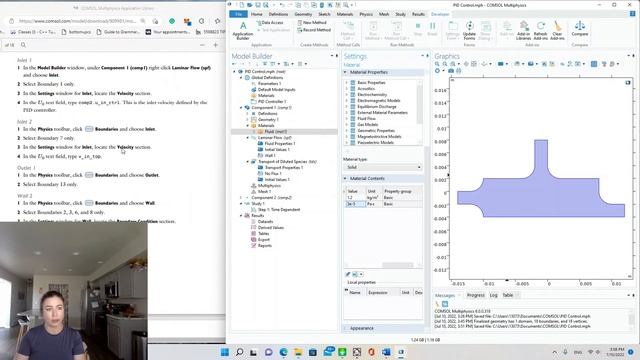Screen dimensions: 640x360
Task: Collapse the Transport of Diluted Species node
Action: point(247,162)
